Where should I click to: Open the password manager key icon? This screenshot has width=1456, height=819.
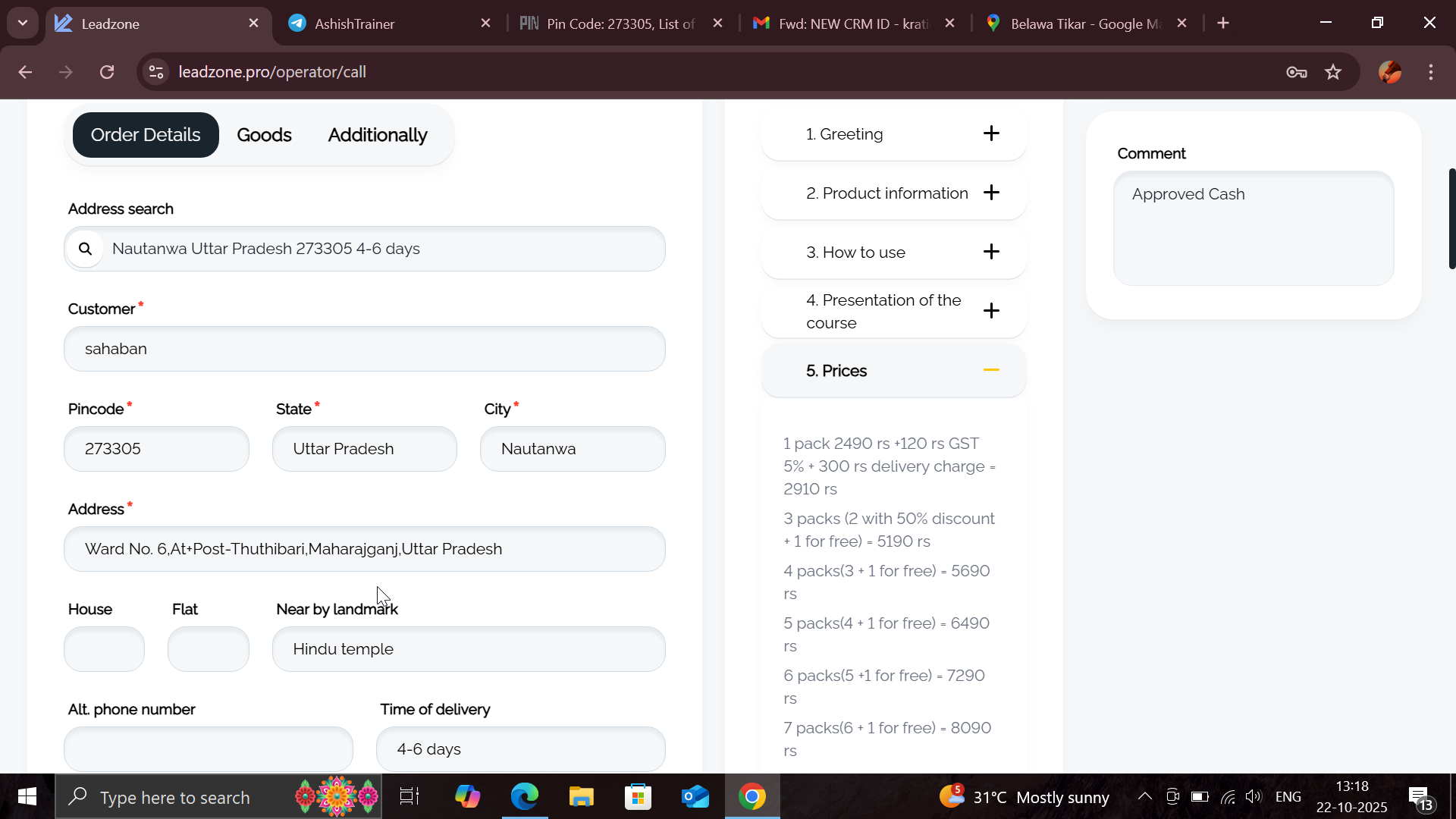tap(1296, 72)
